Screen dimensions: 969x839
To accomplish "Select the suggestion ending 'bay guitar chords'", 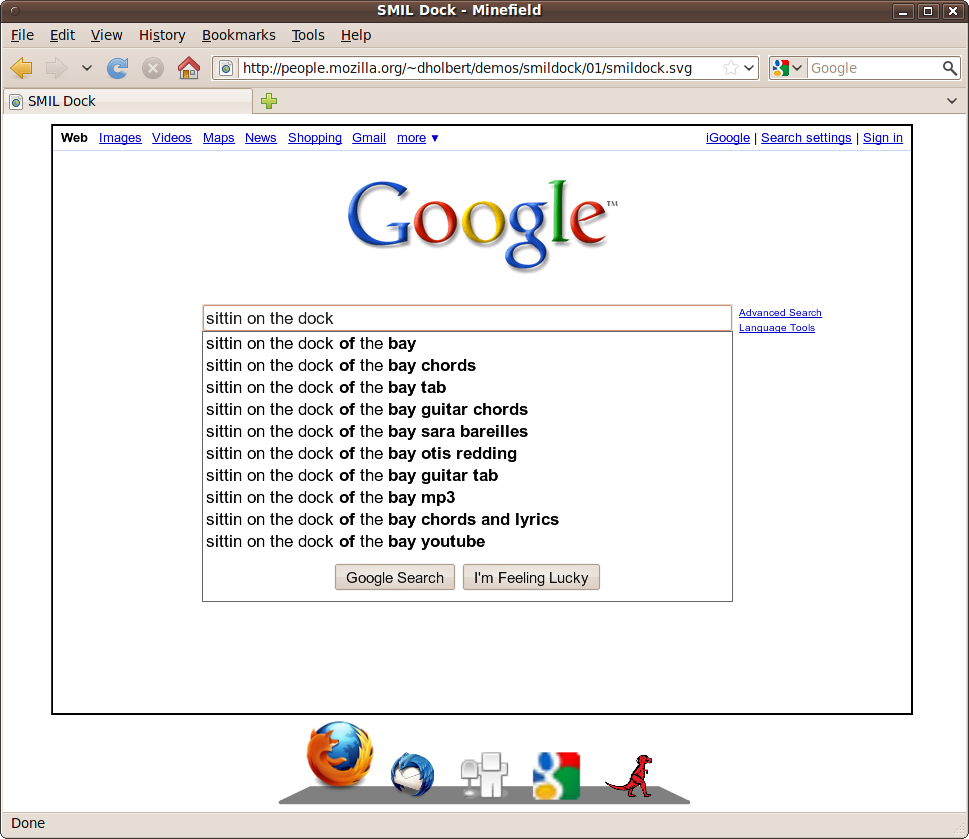I will click(x=467, y=410).
